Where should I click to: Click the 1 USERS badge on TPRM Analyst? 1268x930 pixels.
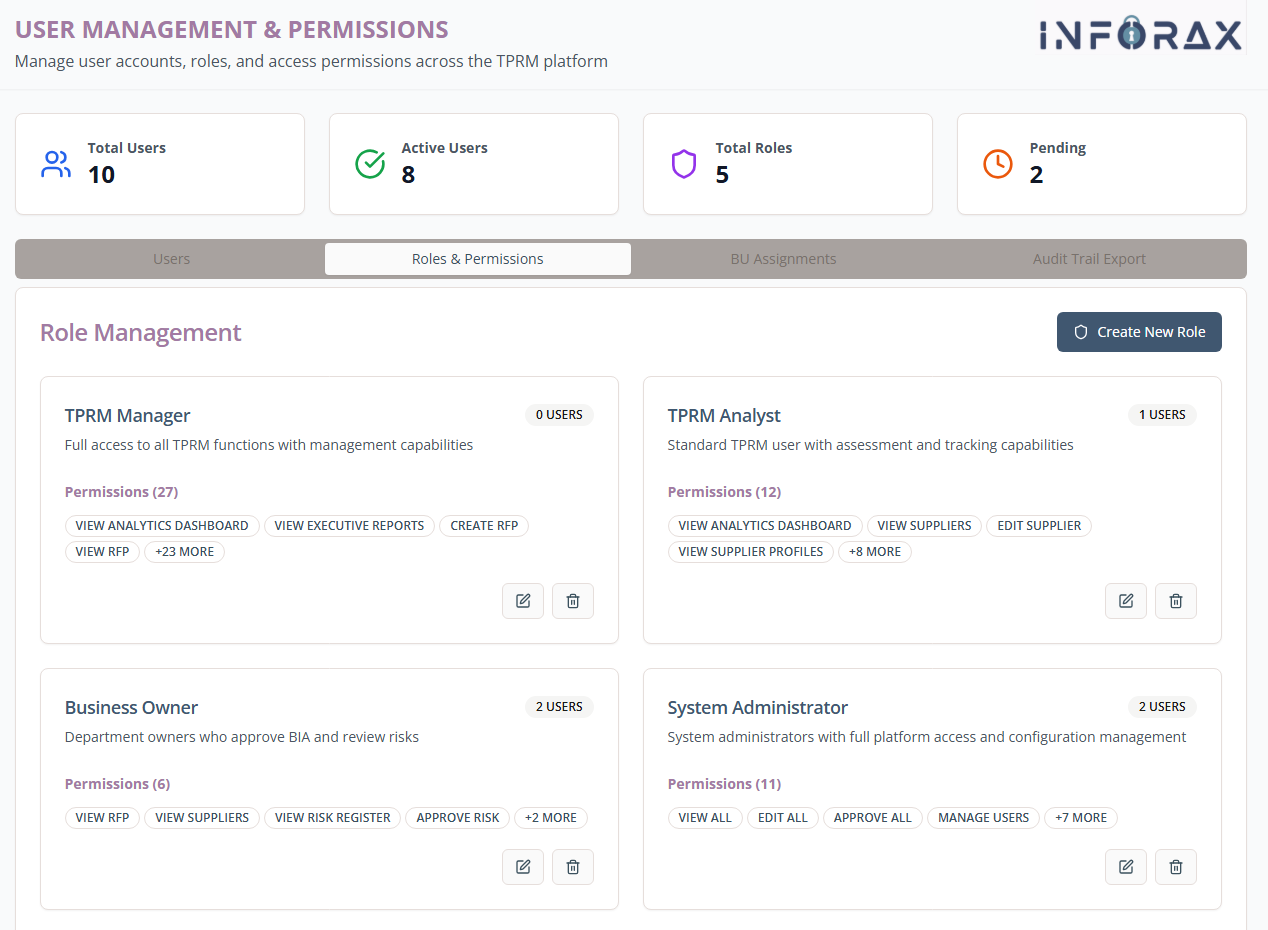pyautogui.click(x=1162, y=414)
